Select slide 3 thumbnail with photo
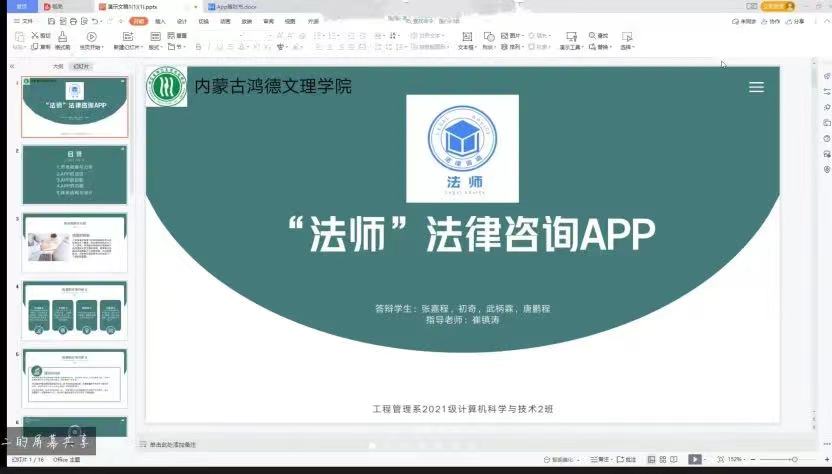 [x=74, y=242]
